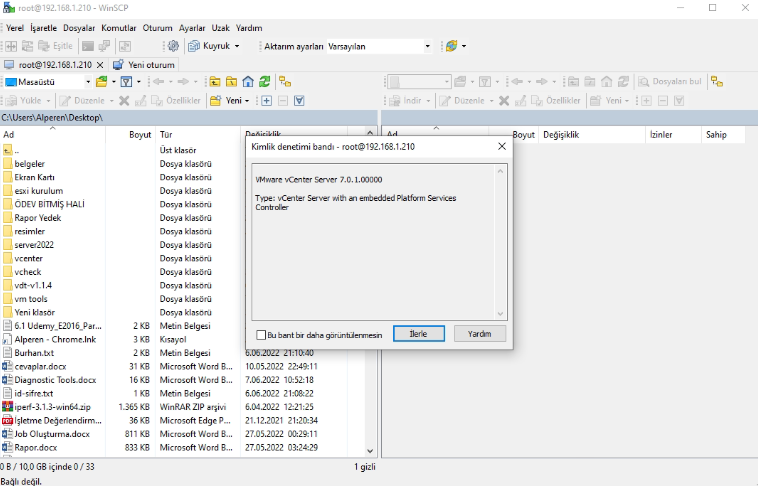Click remote parent directory icon
Image resolution: width=758 pixels, height=486 pixels.
click(x=574, y=82)
